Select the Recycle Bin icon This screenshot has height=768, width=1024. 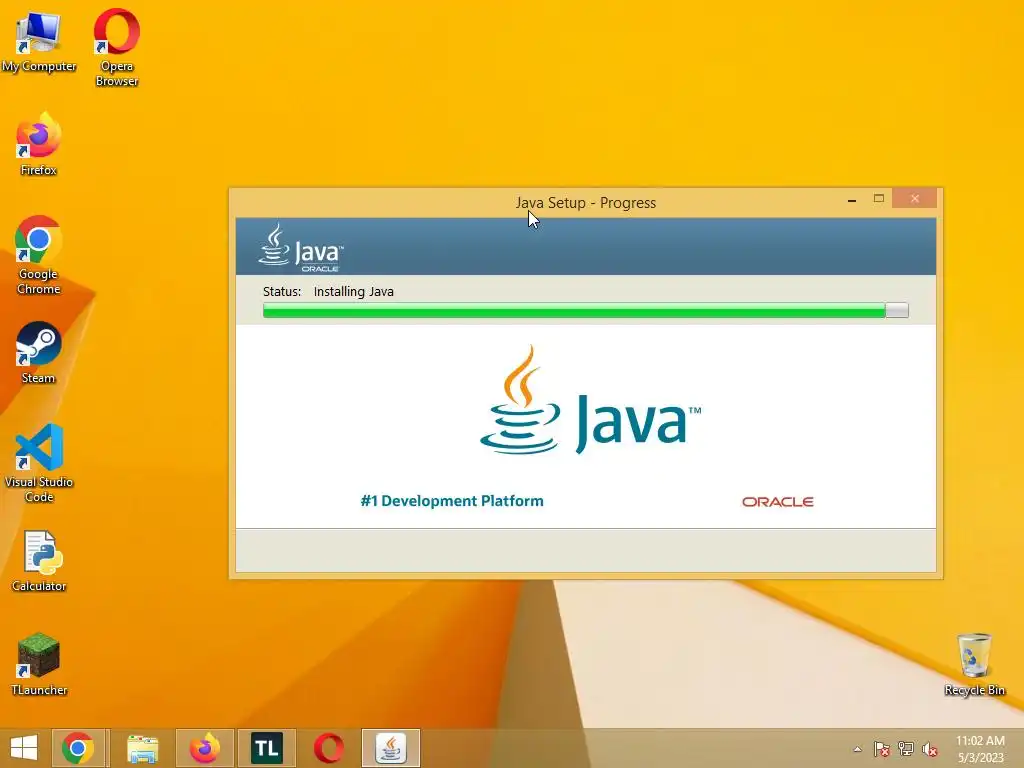pos(974,664)
